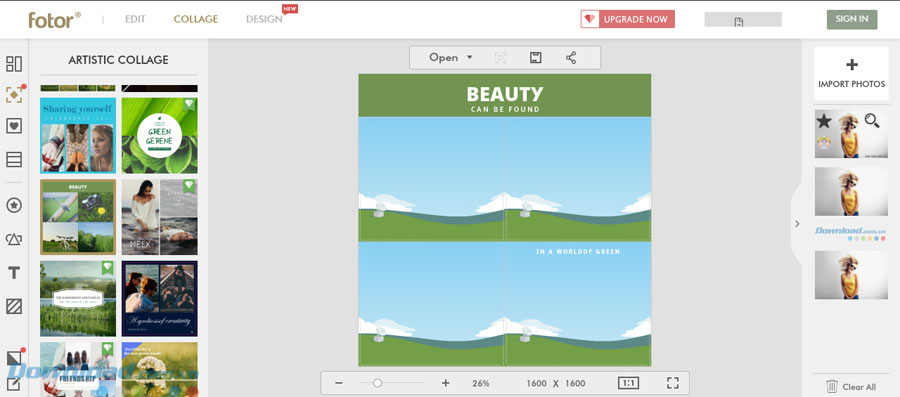Click the CAN BE FOUND subtitle on canvas
Image resolution: width=900 pixels, height=397 pixels.
click(505, 109)
